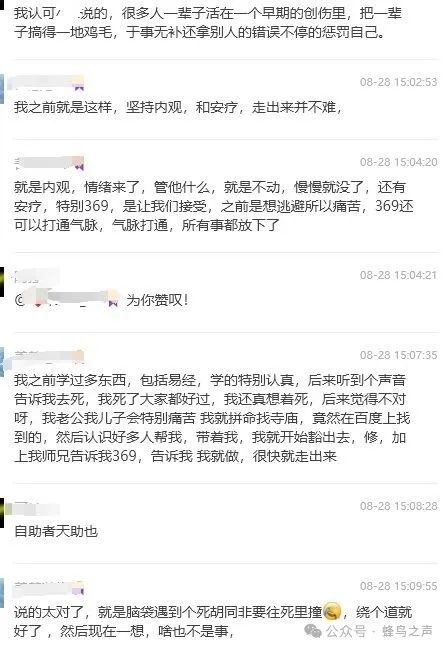
Task: Click the purple badge beside the 15:09:55 username
Action: (x=79, y=590)
